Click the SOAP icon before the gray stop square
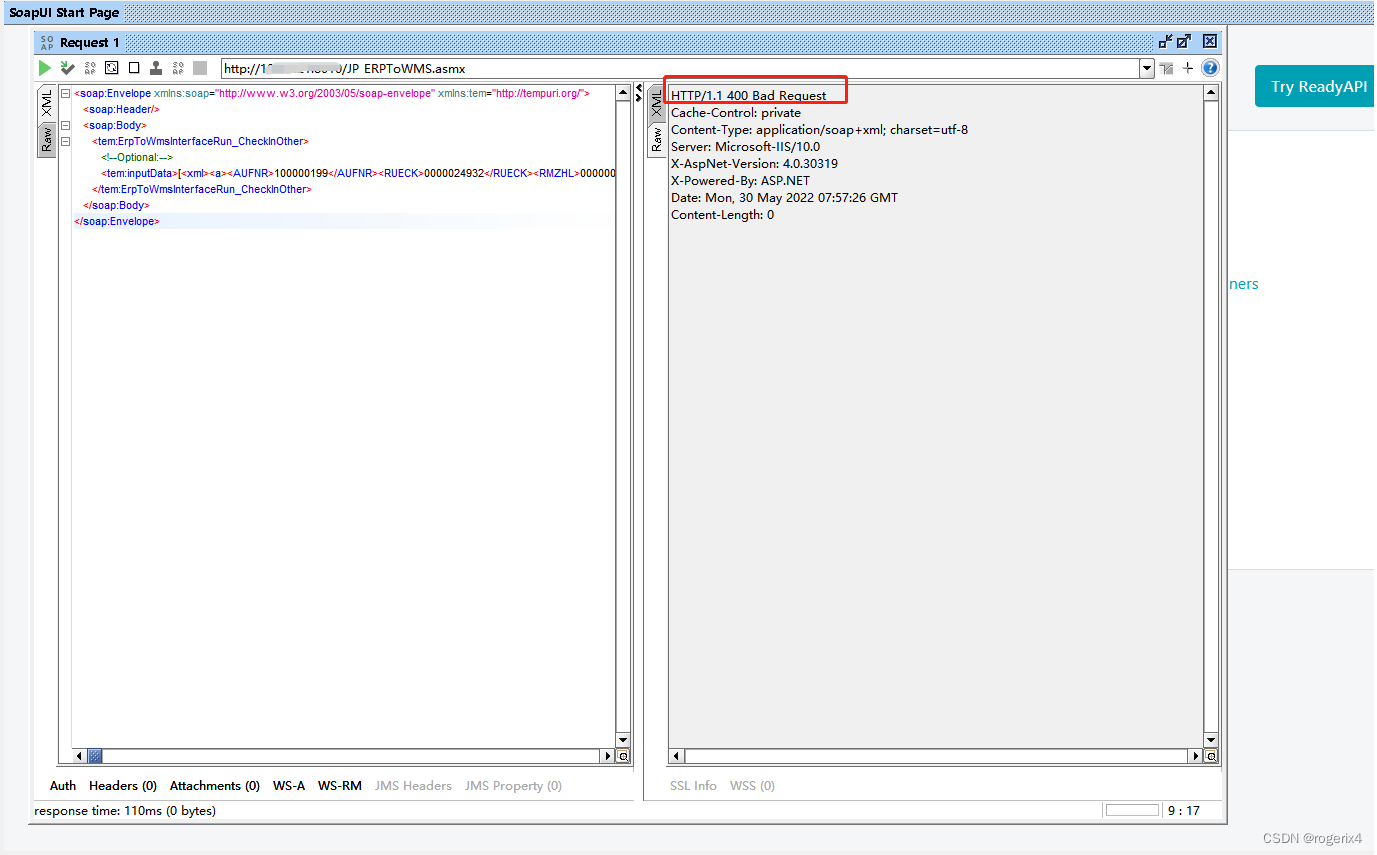1377x855 pixels. [x=178, y=68]
